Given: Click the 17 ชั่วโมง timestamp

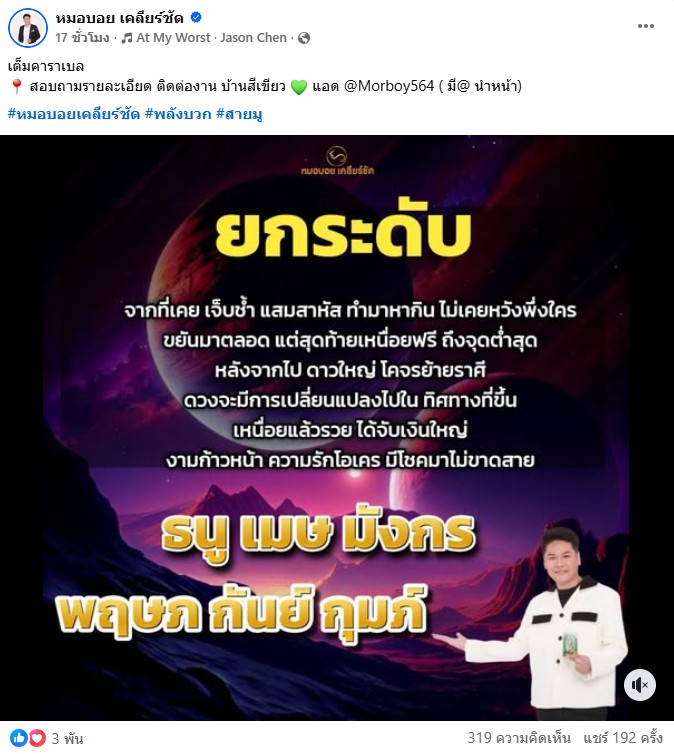Looking at the screenshot, I should tap(82, 38).
